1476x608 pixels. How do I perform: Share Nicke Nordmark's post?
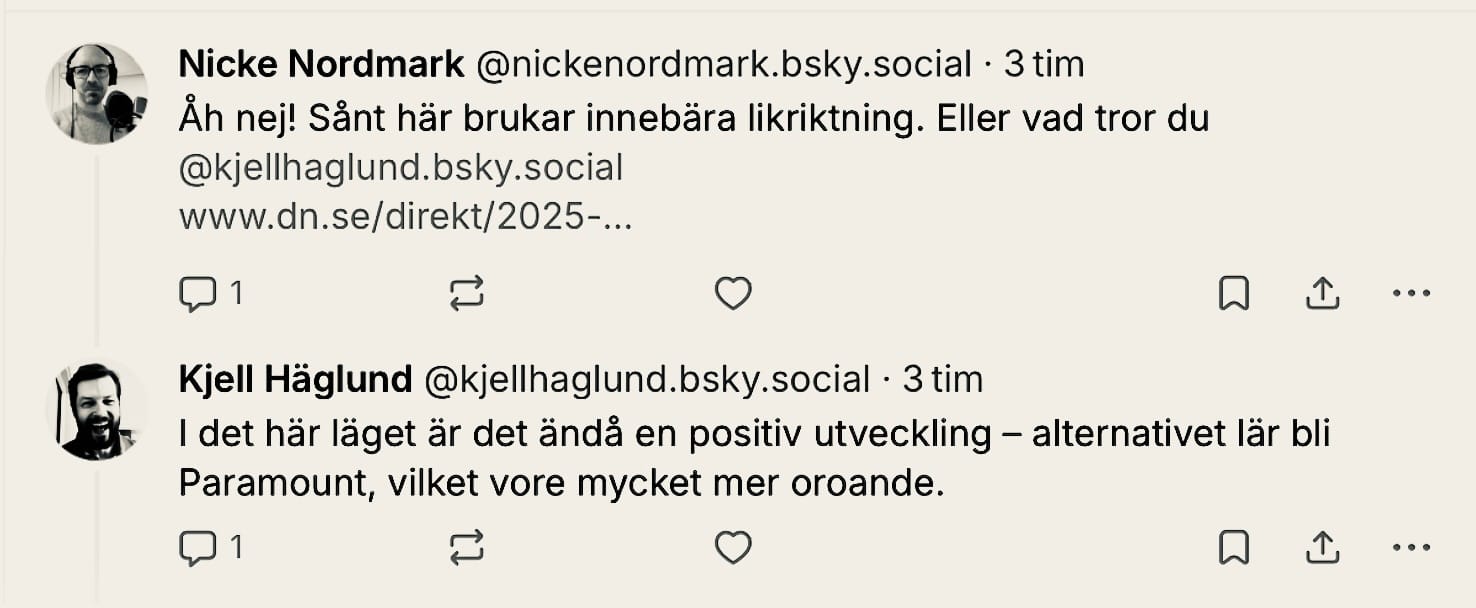1322,294
